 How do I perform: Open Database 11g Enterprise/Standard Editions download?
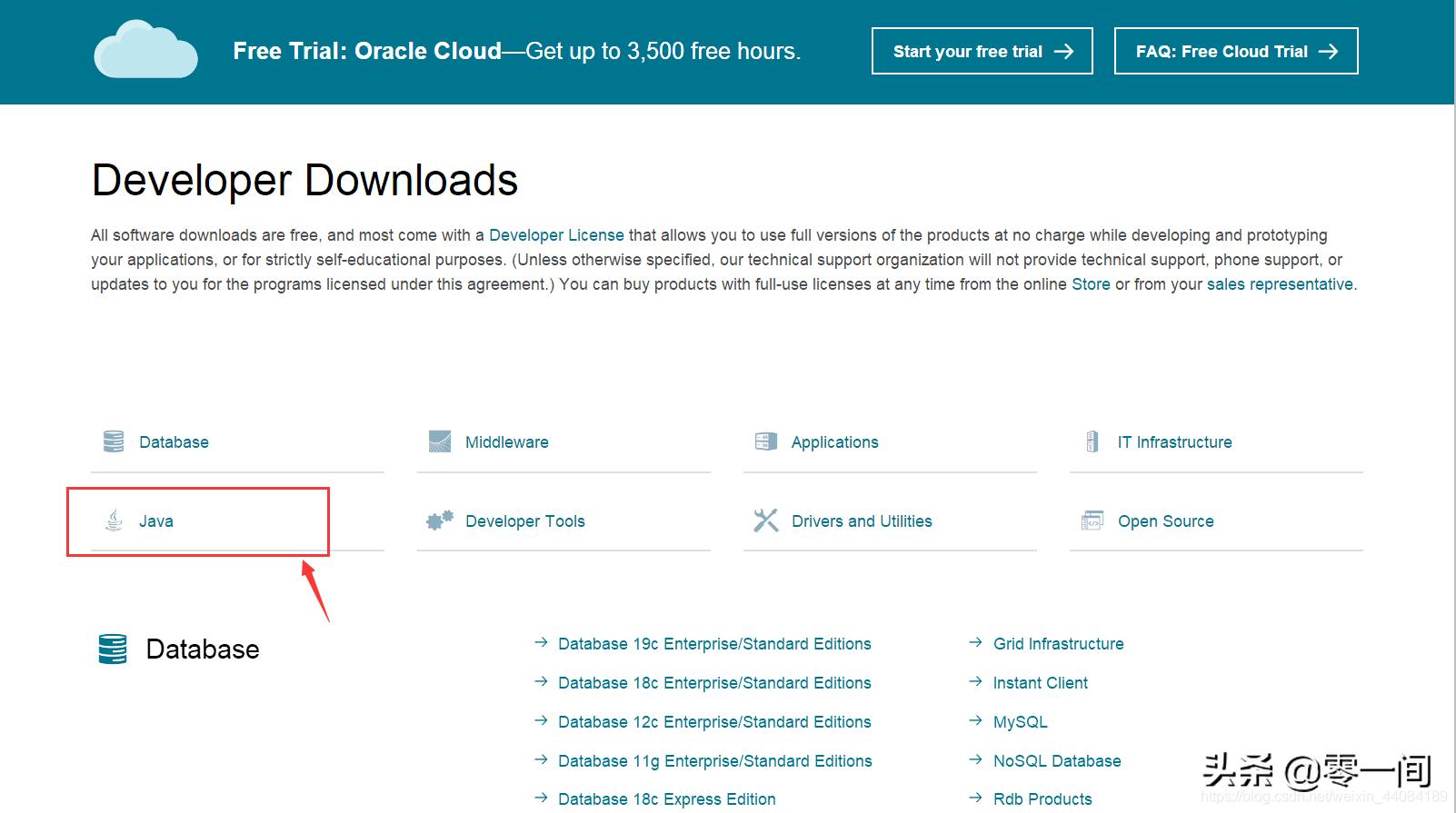(715, 761)
